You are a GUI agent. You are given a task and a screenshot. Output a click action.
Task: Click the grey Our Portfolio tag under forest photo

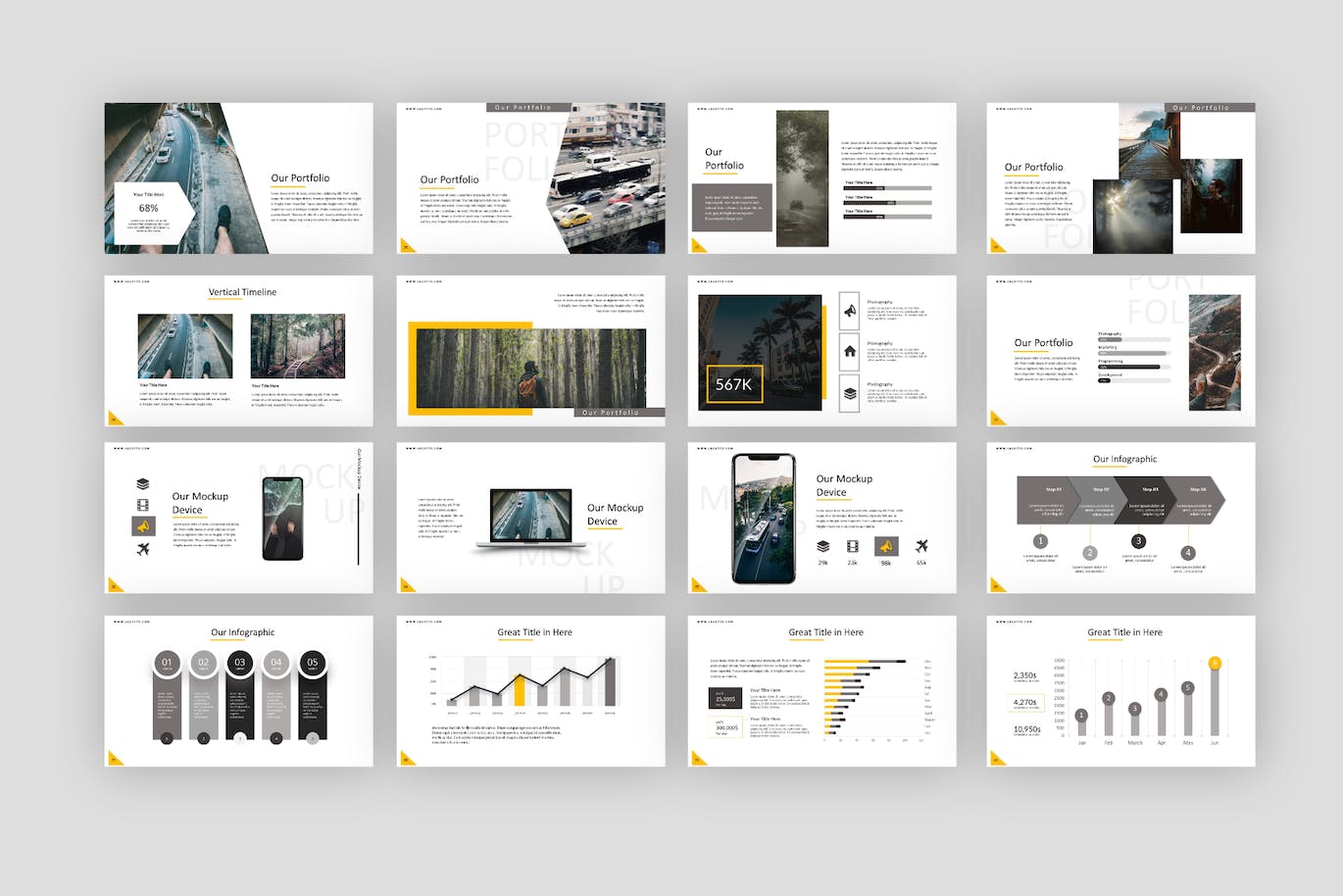point(619,413)
